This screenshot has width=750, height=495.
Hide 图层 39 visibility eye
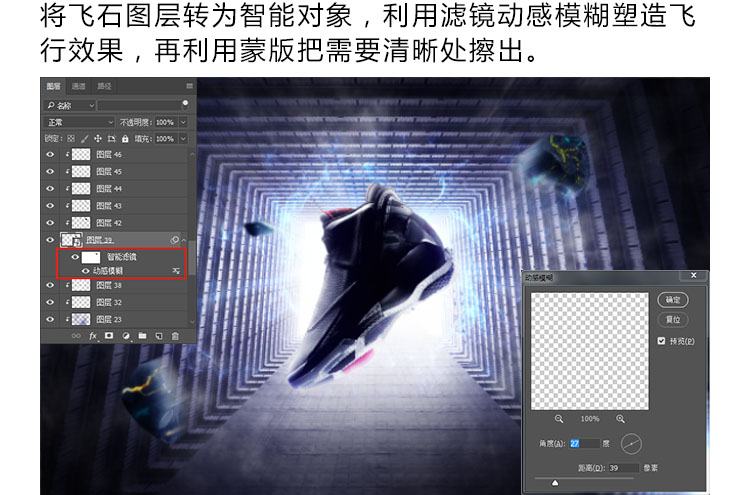point(50,240)
